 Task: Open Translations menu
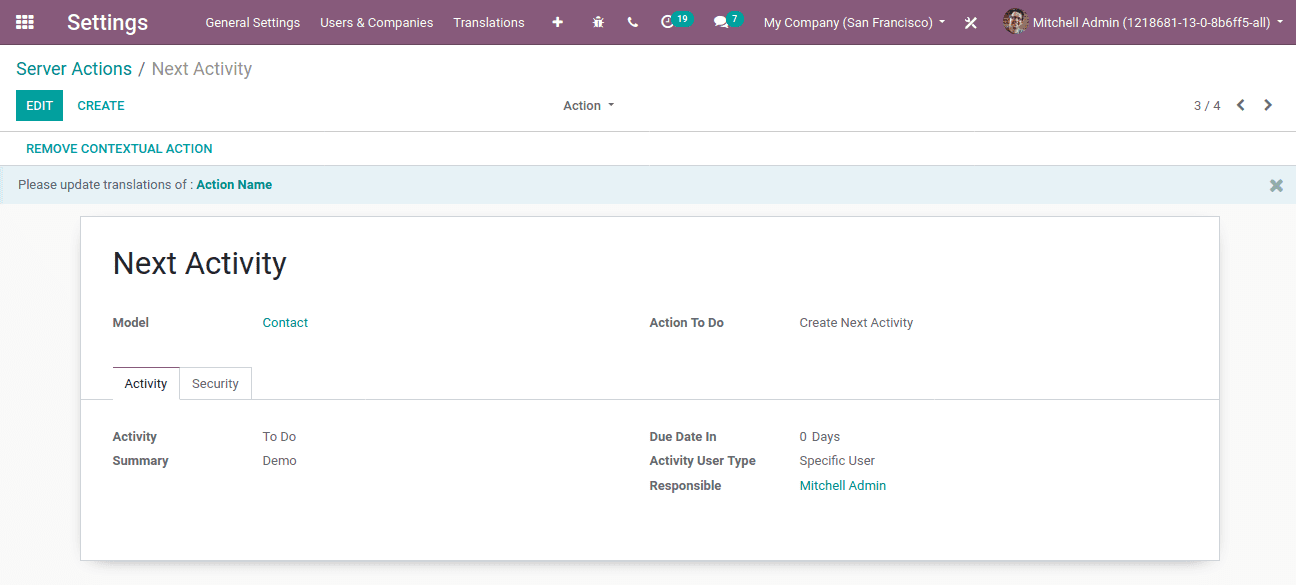489,22
